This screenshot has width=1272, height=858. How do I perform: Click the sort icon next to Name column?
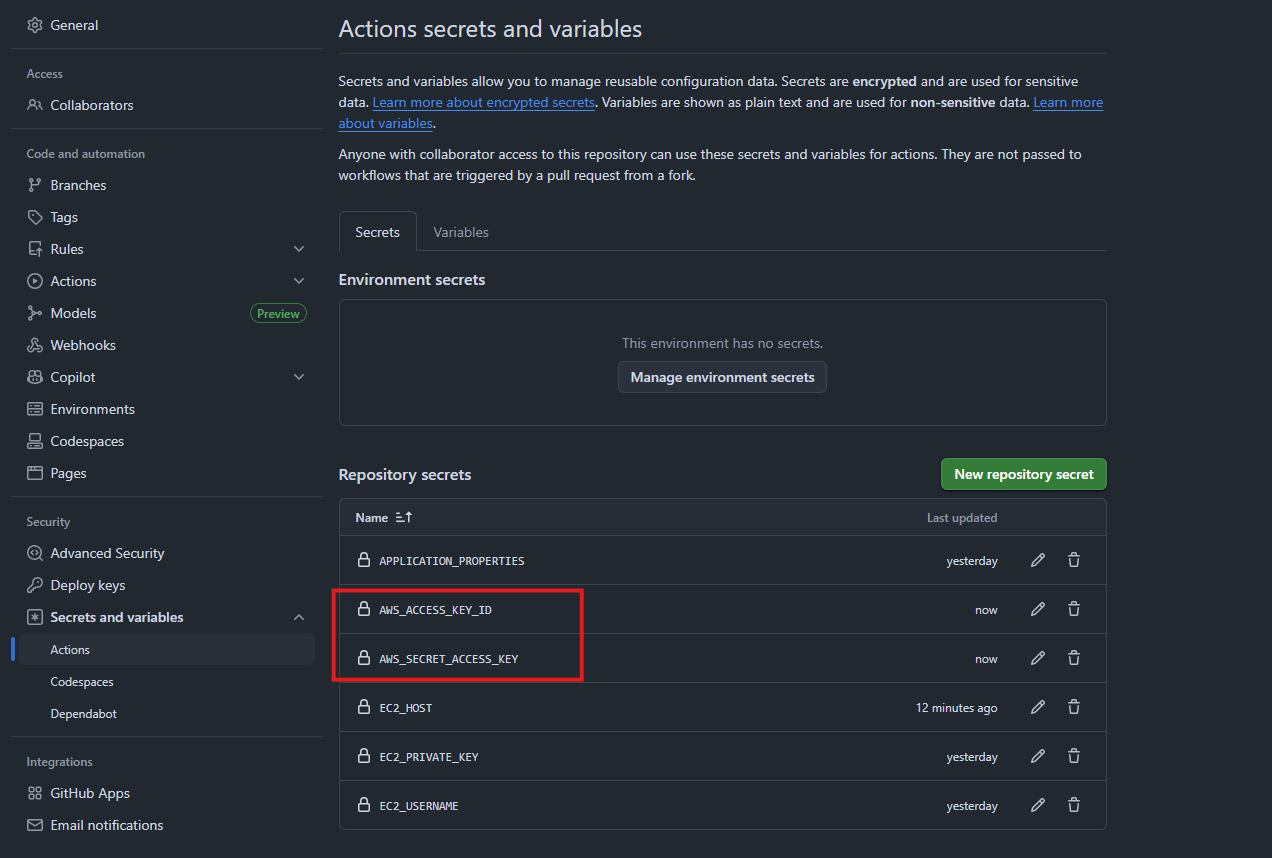coord(404,518)
